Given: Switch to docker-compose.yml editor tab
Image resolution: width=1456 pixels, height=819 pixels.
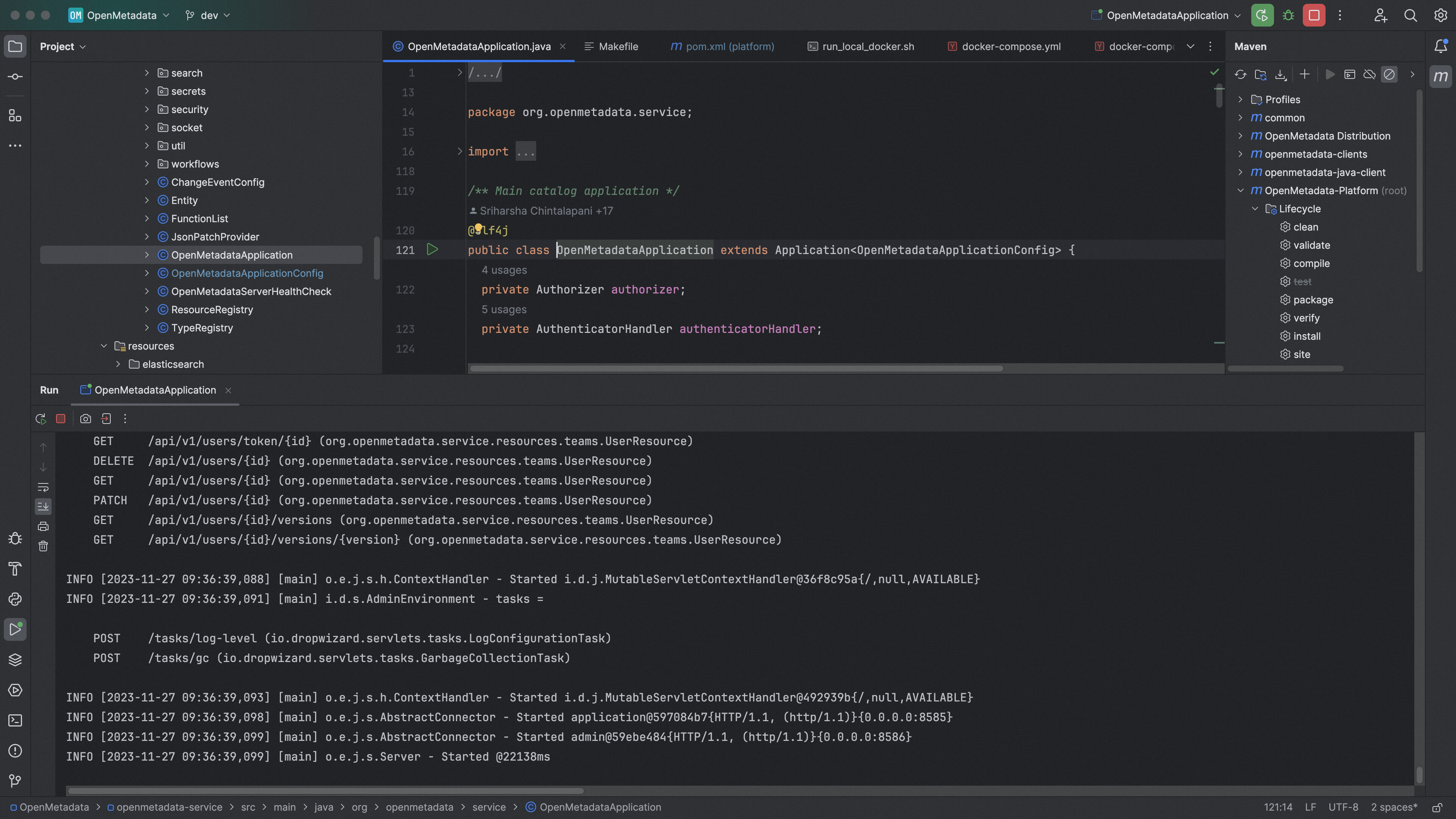Looking at the screenshot, I should point(1010,46).
